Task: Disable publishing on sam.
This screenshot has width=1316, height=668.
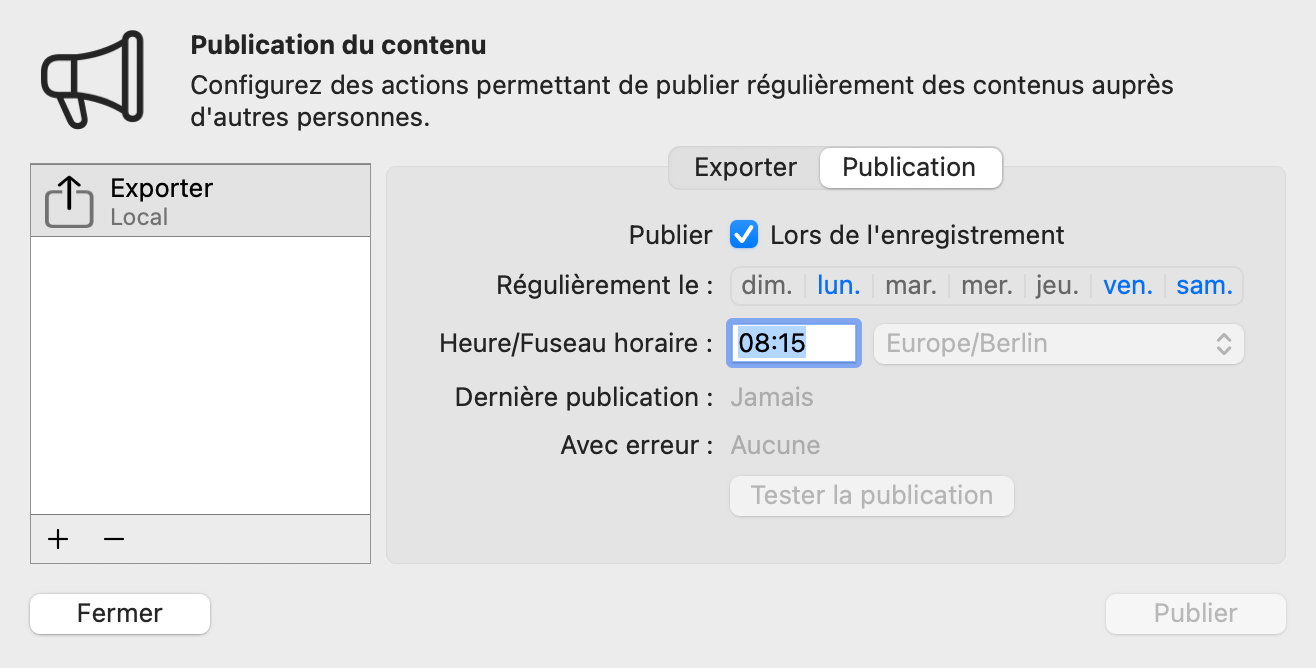Action: click(1203, 285)
